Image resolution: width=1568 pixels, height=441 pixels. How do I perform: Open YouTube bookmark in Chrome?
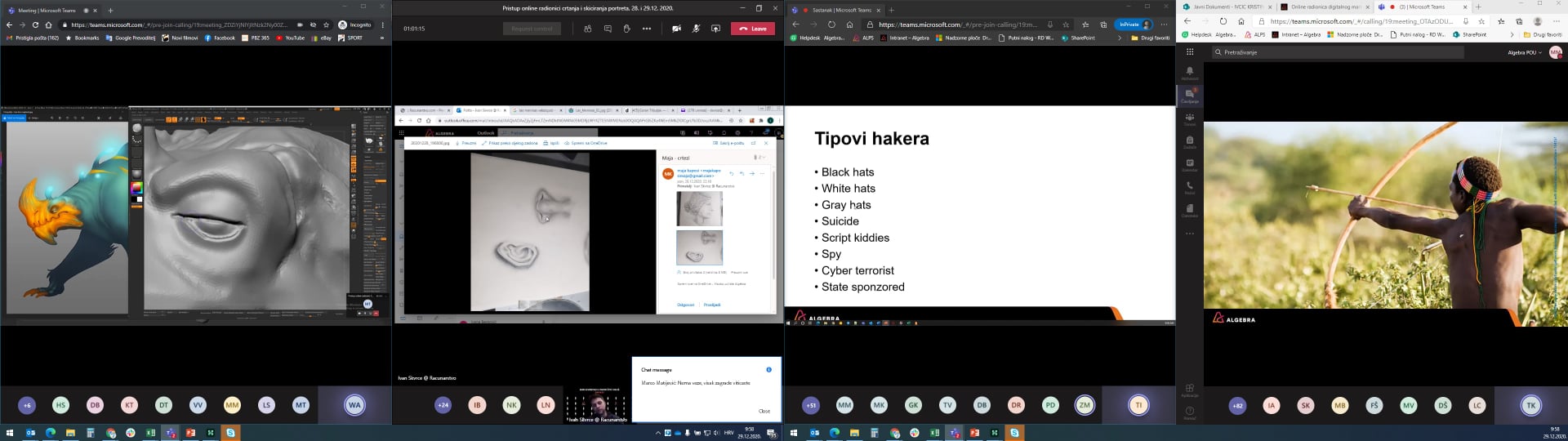coord(290,38)
